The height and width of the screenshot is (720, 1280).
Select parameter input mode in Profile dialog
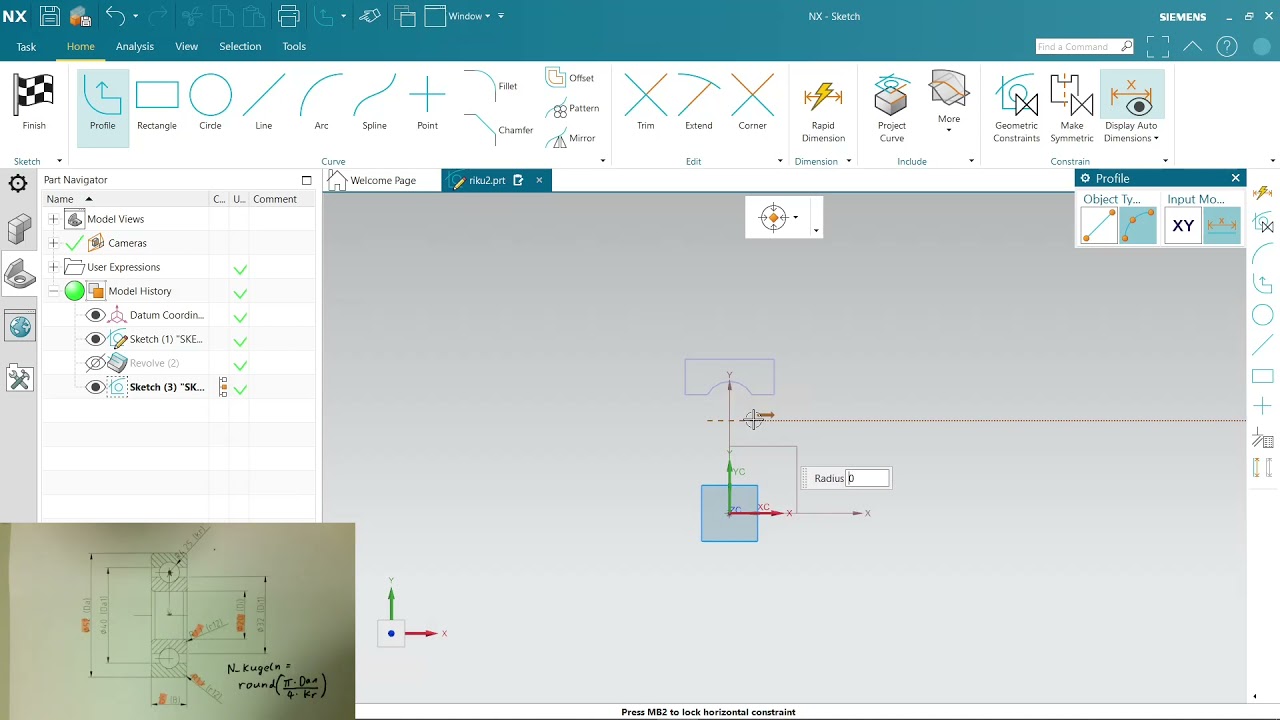point(1222,226)
